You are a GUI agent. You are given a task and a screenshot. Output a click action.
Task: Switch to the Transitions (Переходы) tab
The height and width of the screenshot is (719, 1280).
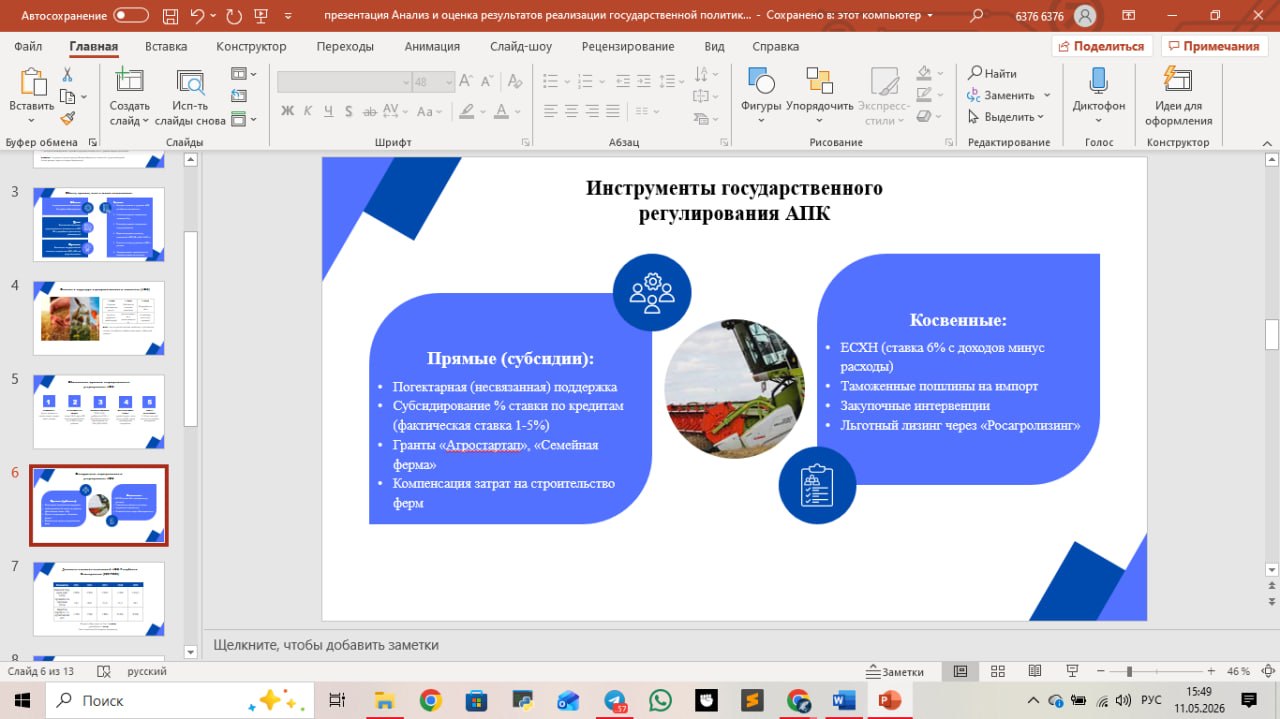tap(345, 46)
